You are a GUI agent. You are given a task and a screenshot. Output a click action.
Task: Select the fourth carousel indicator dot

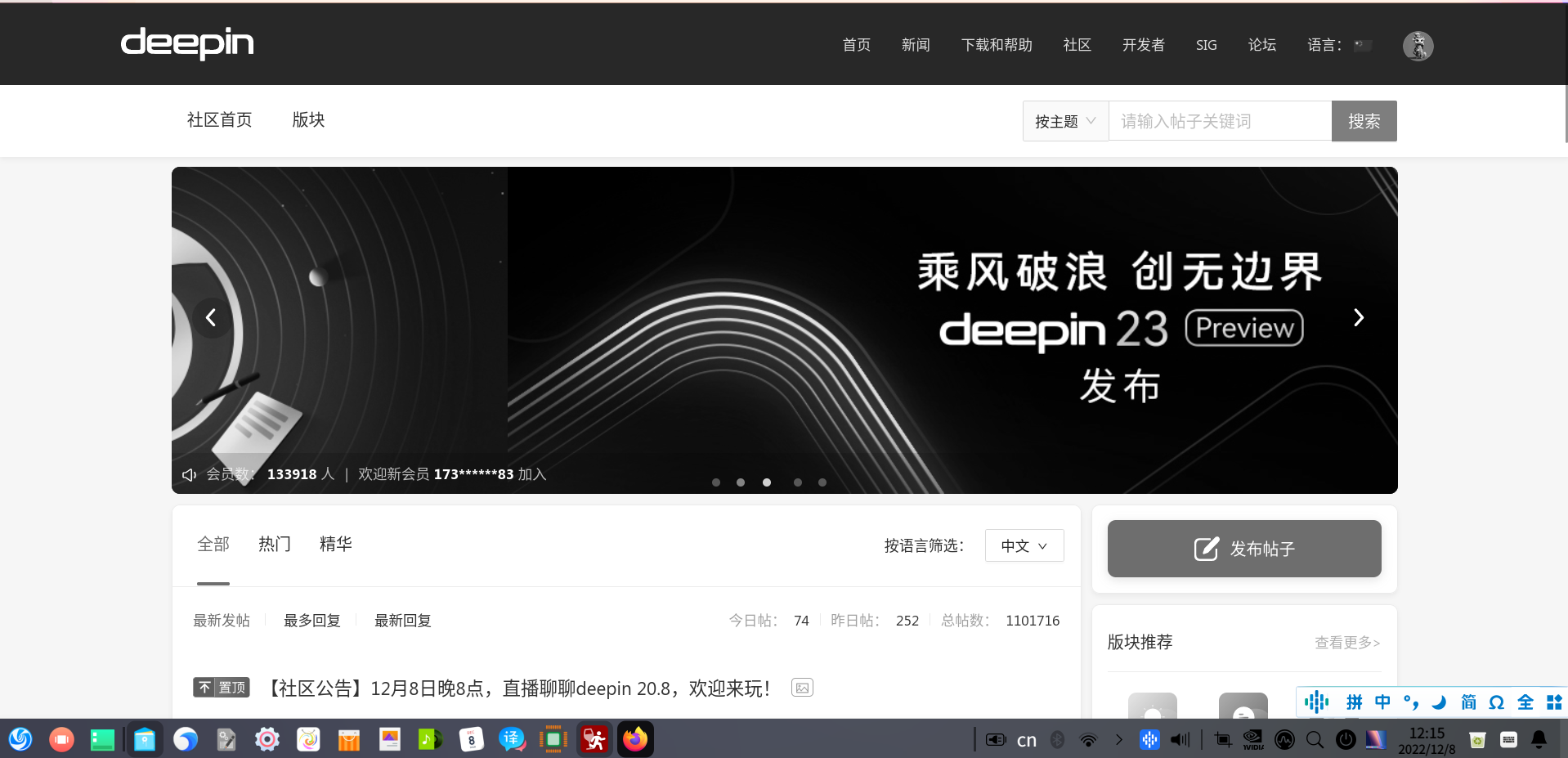click(x=797, y=482)
